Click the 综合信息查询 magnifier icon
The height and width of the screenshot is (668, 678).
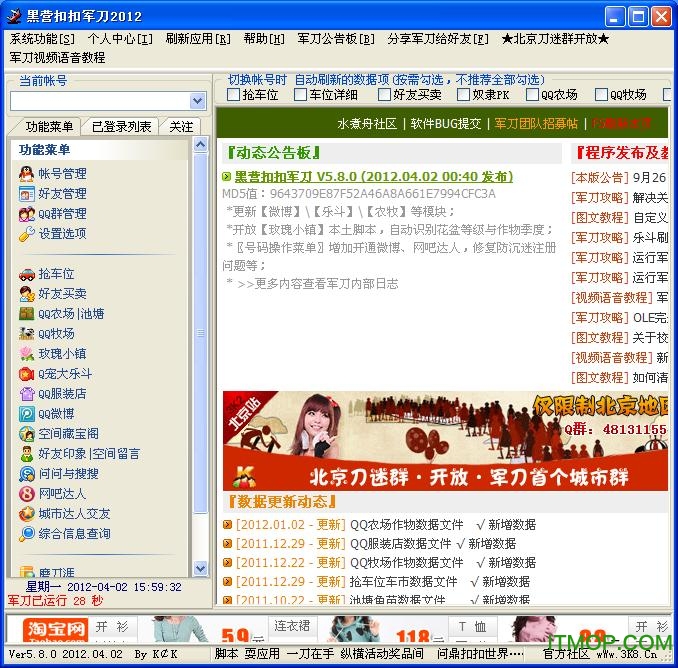pyautogui.click(x=27, y=533)
